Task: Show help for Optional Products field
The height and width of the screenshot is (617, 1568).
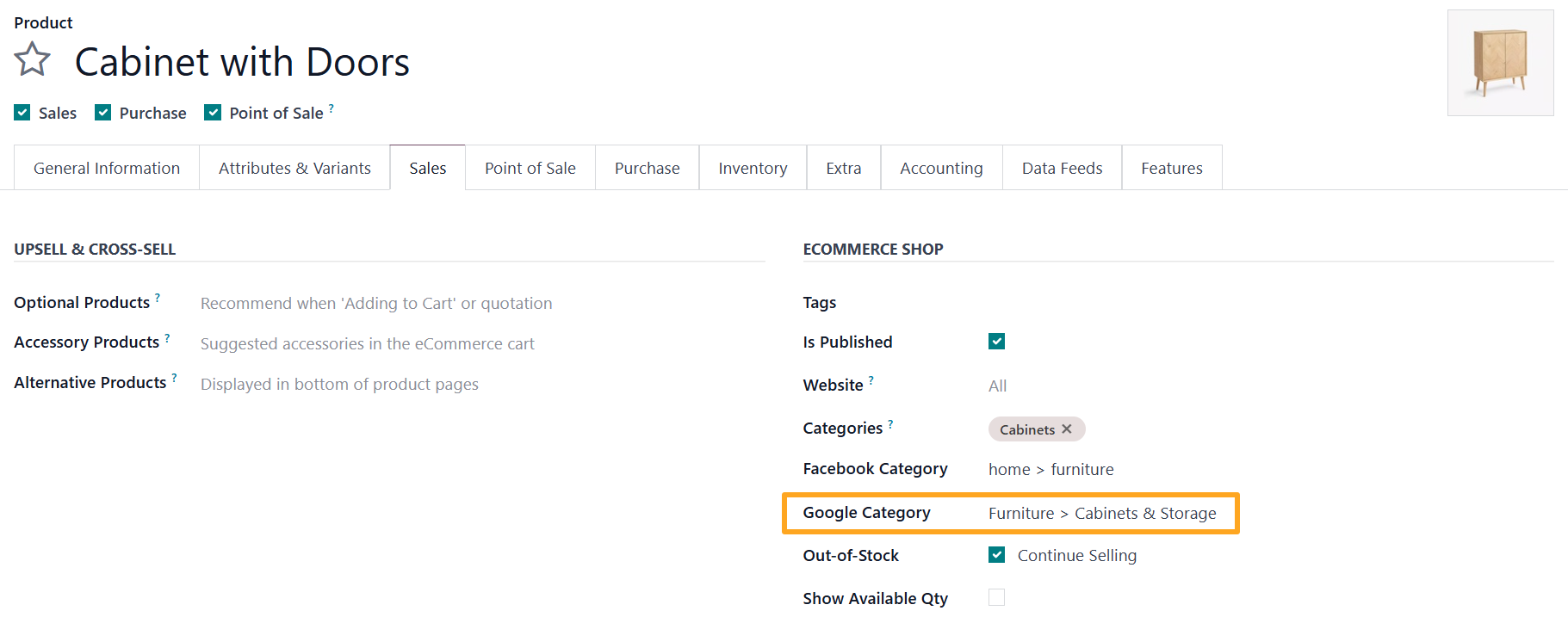Action: 158,298
